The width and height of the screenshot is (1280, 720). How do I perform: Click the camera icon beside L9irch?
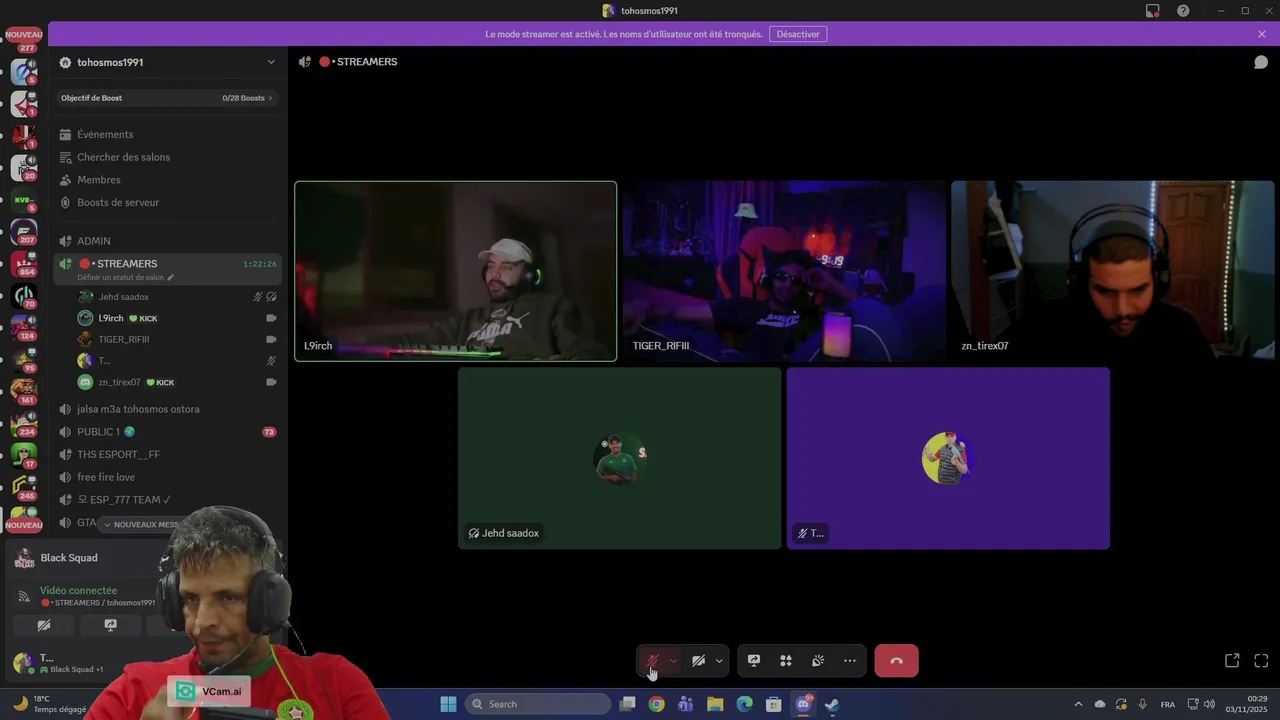(271, 318)
